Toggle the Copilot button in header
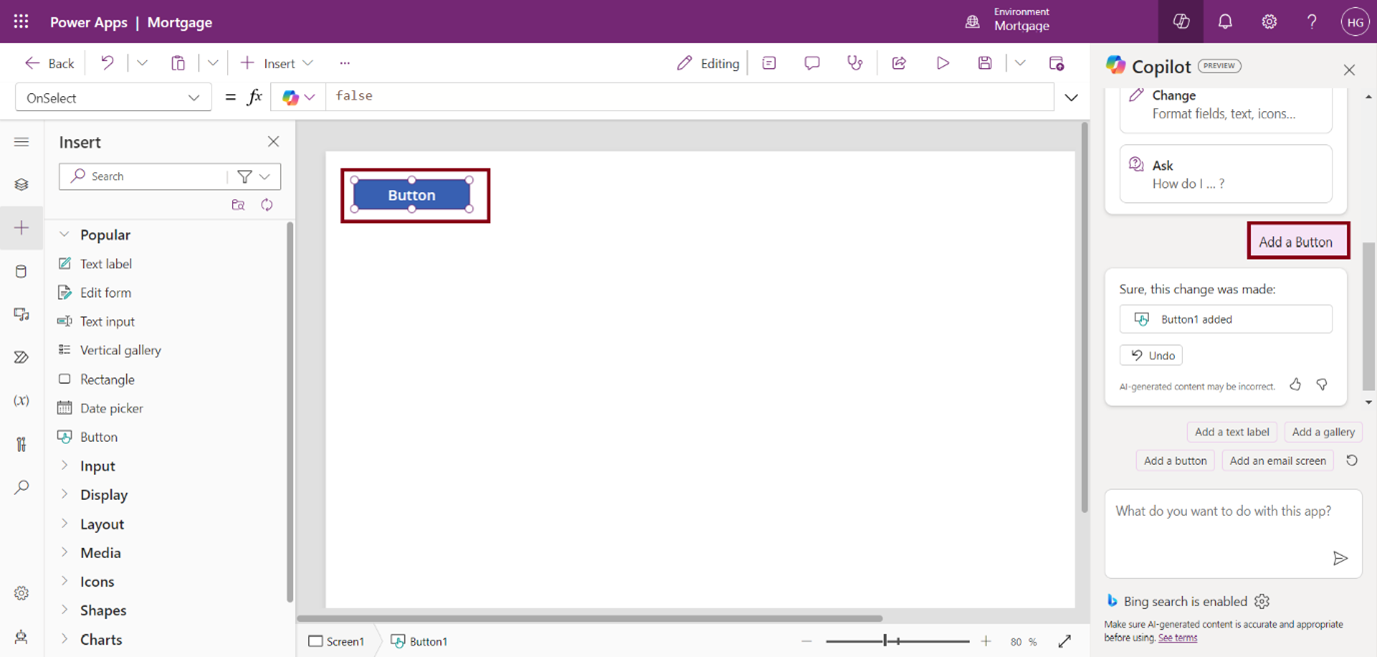Image resolution: width=1377 pixels, height=657 pixels. (1181, 22)
